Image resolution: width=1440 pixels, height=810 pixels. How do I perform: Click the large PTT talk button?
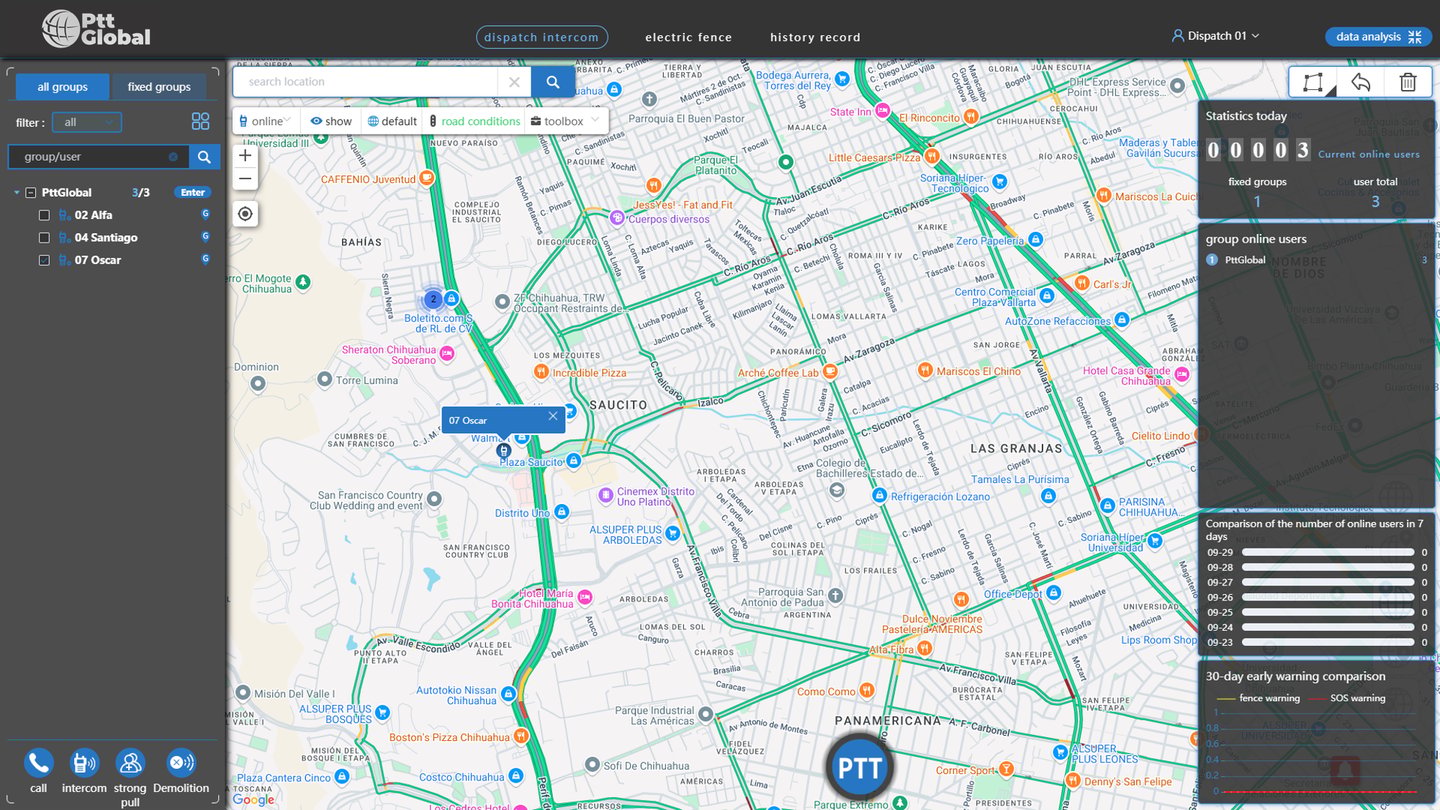860,767
